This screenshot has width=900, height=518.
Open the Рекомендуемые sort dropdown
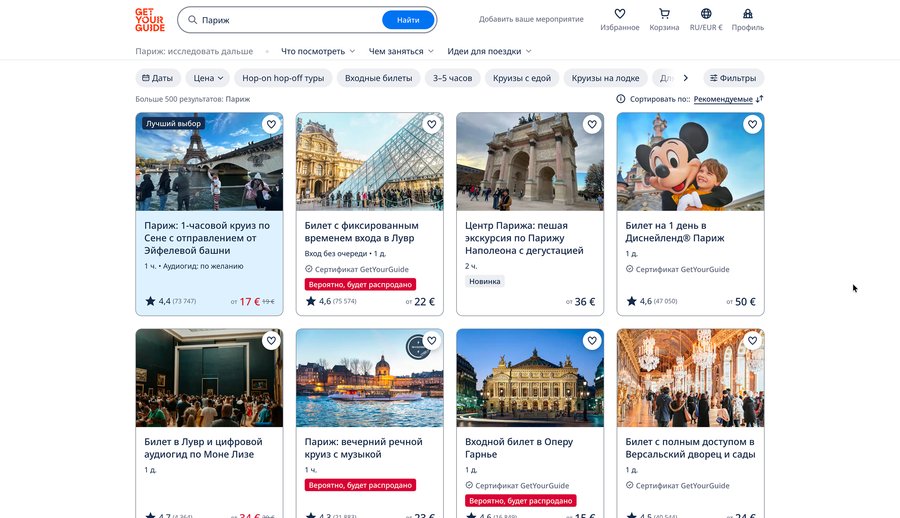723,99
